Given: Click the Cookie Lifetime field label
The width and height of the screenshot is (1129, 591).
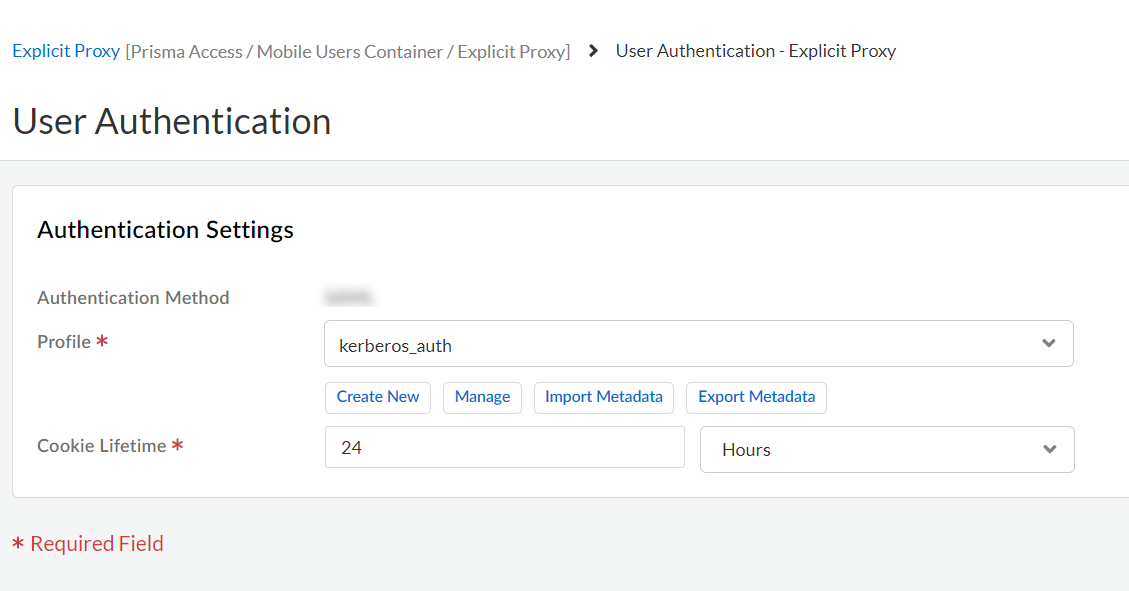Looking at the screenshot, I should (102, 446).
